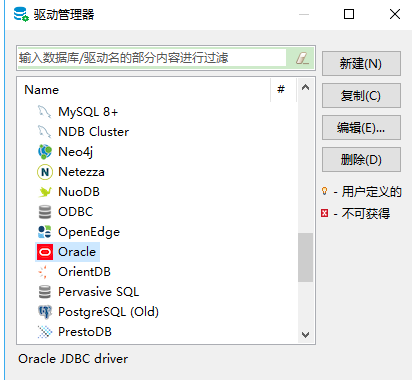Click the driver manager title bar icon
Viewport: 412px width, 380px height.
(21, 14)
